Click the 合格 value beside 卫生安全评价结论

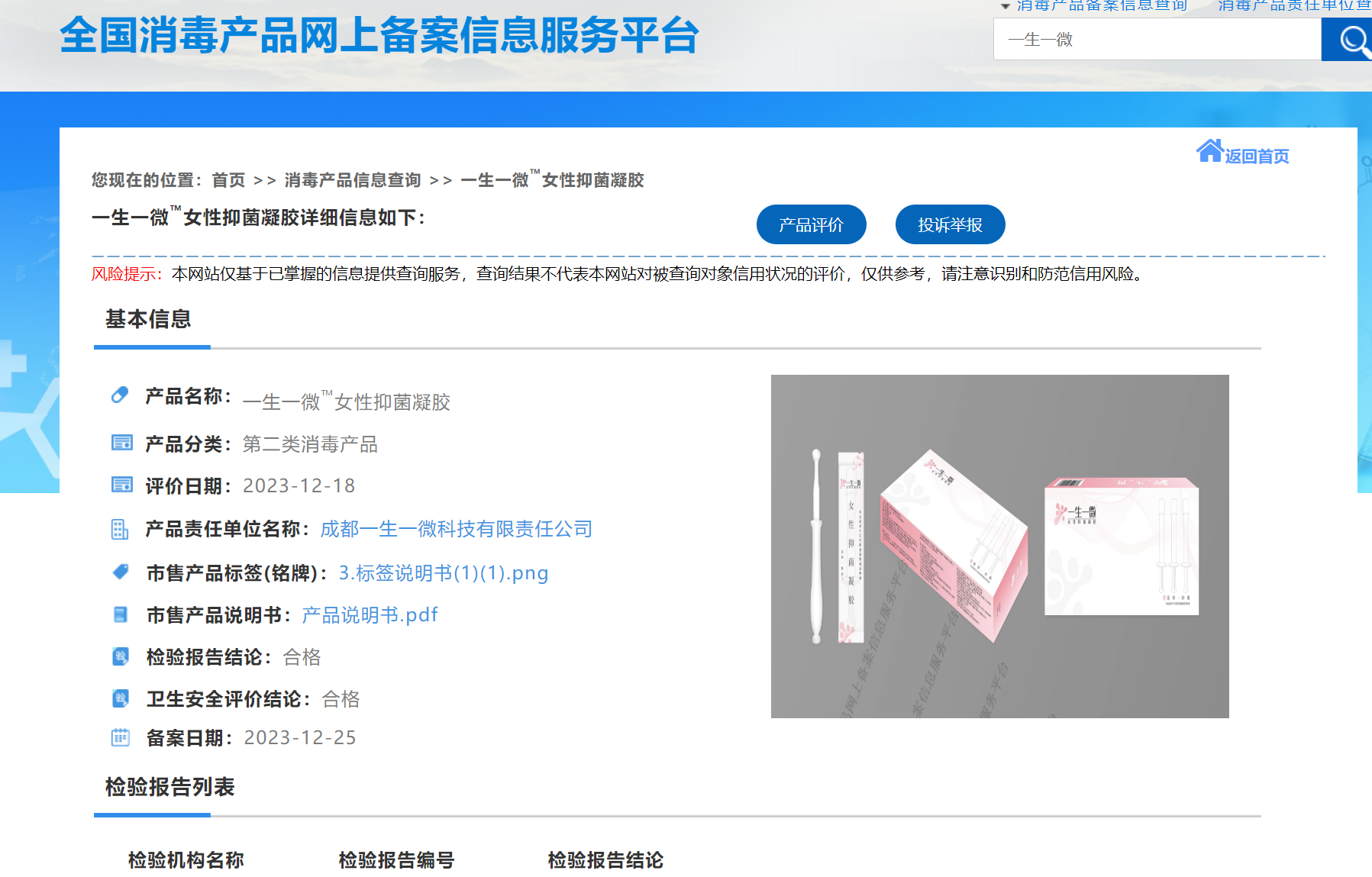click(341, 699)
